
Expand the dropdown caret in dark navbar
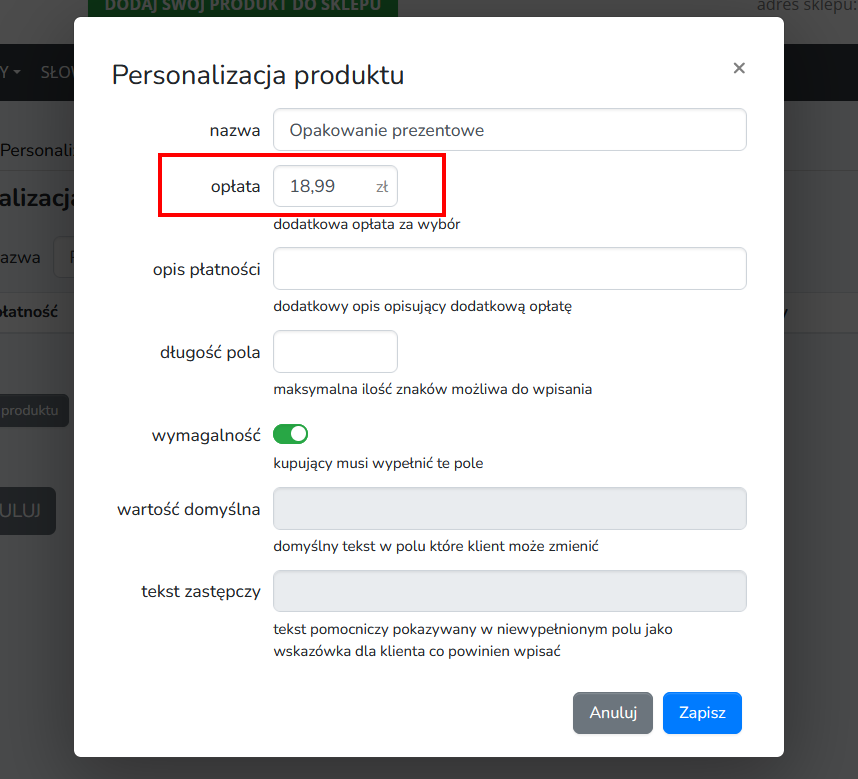pos(16,72)
